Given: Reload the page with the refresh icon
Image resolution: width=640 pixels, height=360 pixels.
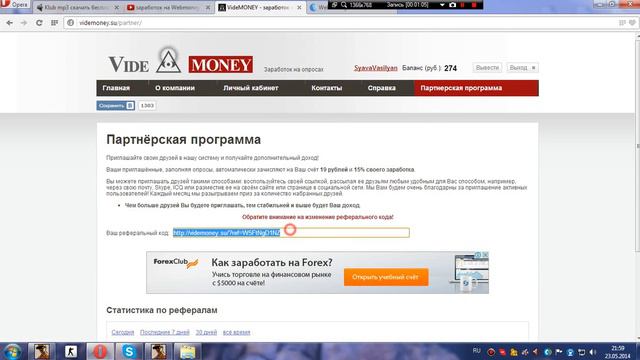Looking at the screenshot, I should [x=39, y=23].
